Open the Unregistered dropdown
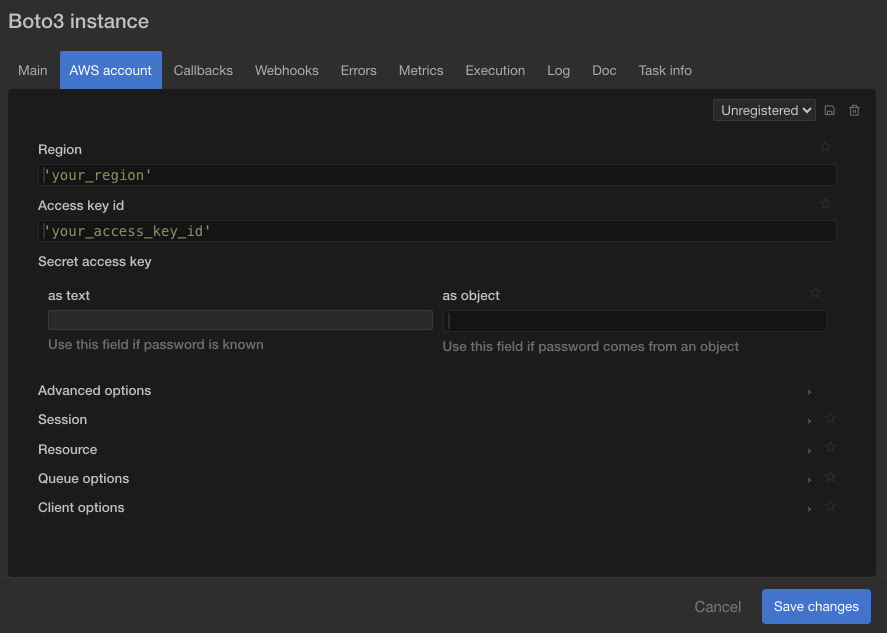This screenshot has height=633, width=887. [764, 110]
